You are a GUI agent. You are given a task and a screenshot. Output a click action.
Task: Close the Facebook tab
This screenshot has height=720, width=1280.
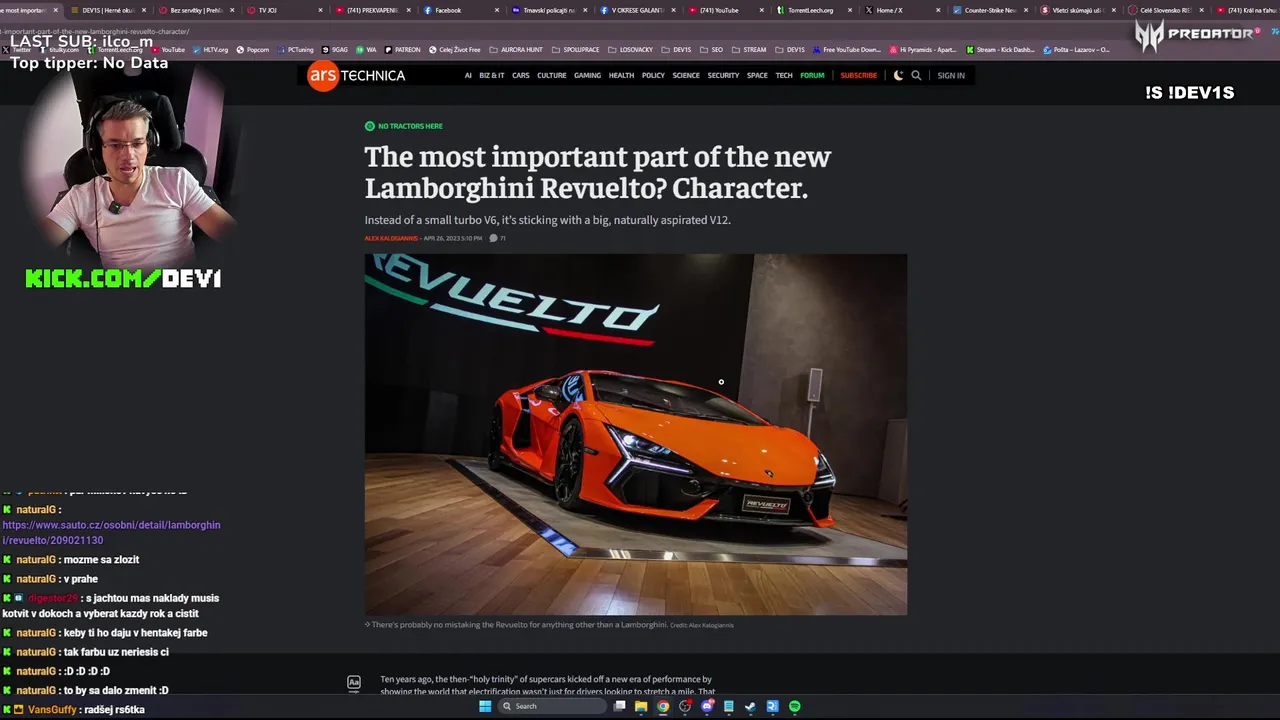(x=497, y=10)
